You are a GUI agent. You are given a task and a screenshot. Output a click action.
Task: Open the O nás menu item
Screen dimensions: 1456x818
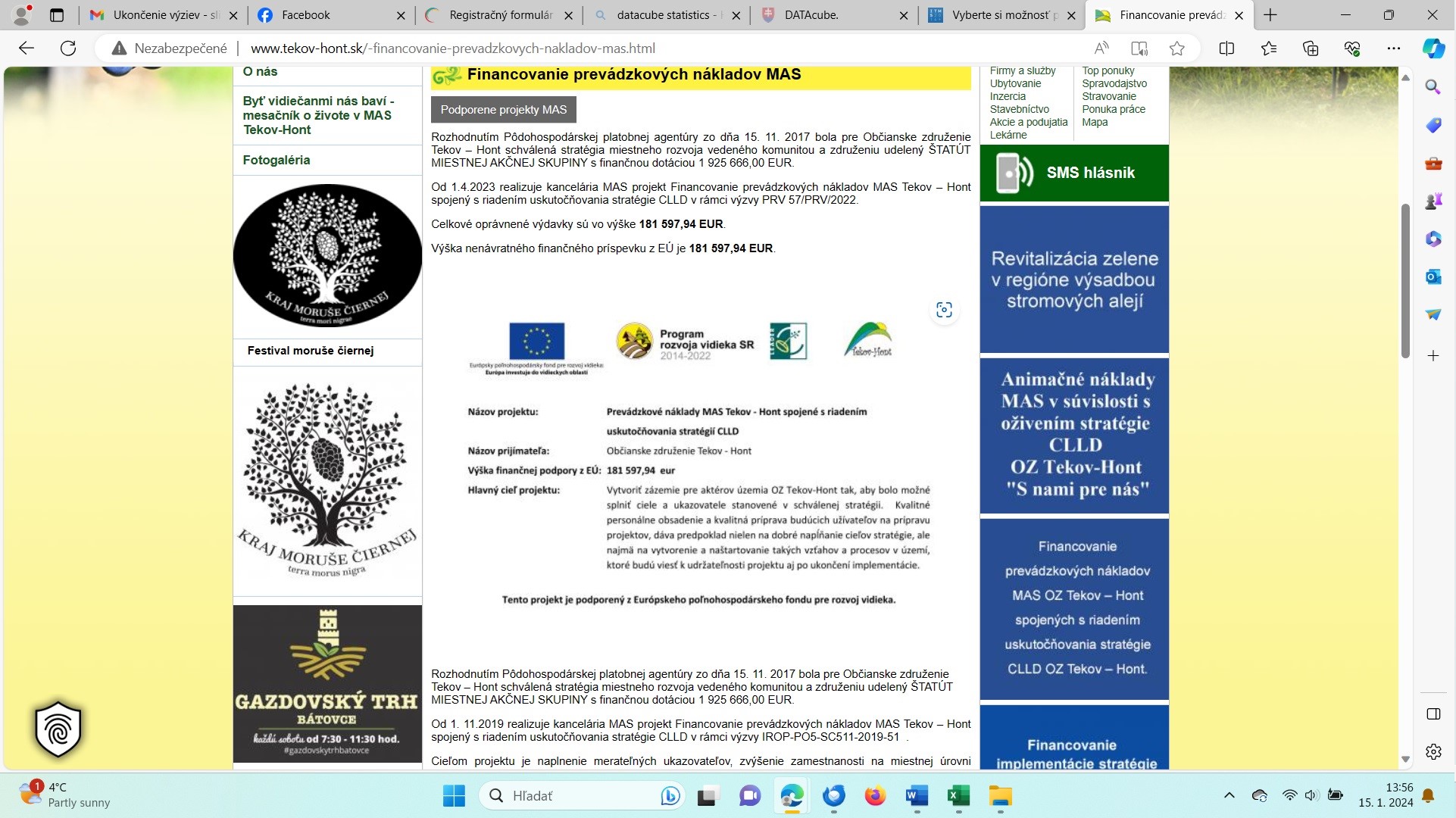tap(260, 72)
